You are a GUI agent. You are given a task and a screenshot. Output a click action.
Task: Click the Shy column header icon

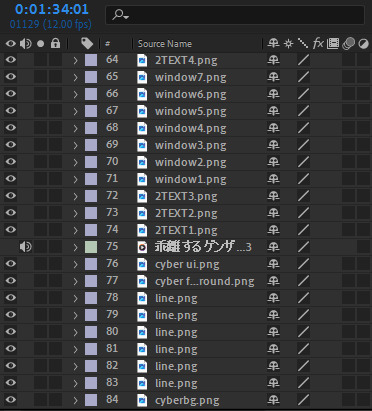(273, 43)
